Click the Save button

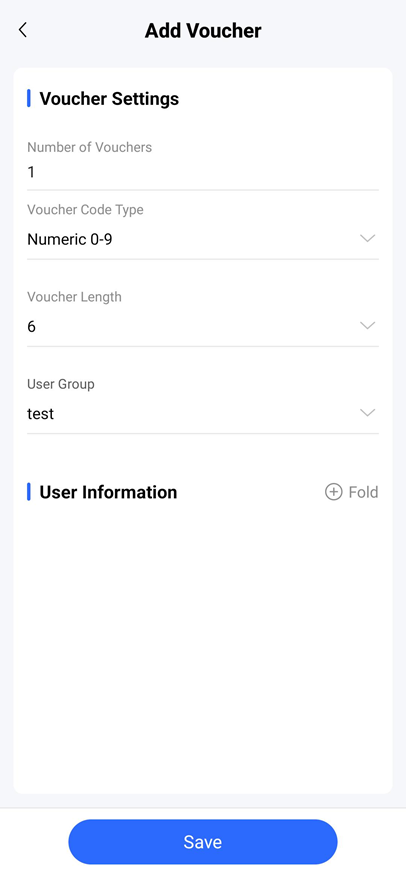pos(203,842)
